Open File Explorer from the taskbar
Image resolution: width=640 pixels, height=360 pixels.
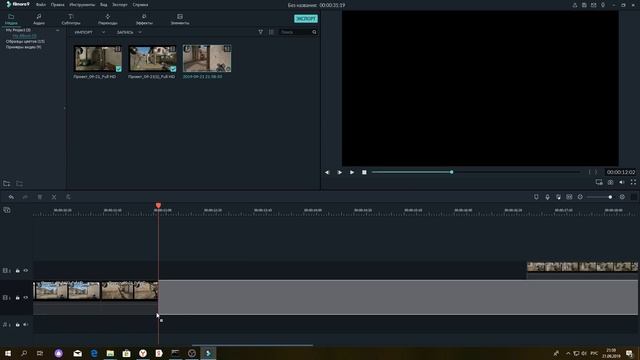(110, 353)
